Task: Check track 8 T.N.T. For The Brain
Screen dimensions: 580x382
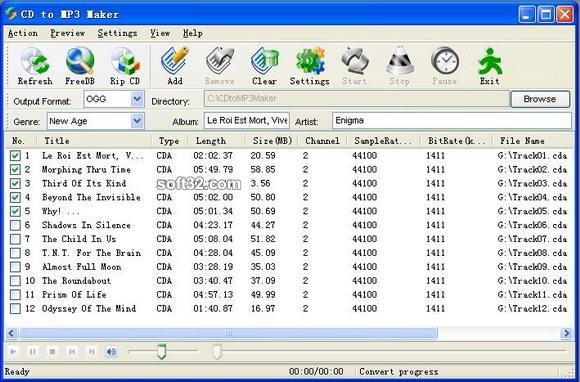Action: tap(15, 253)
